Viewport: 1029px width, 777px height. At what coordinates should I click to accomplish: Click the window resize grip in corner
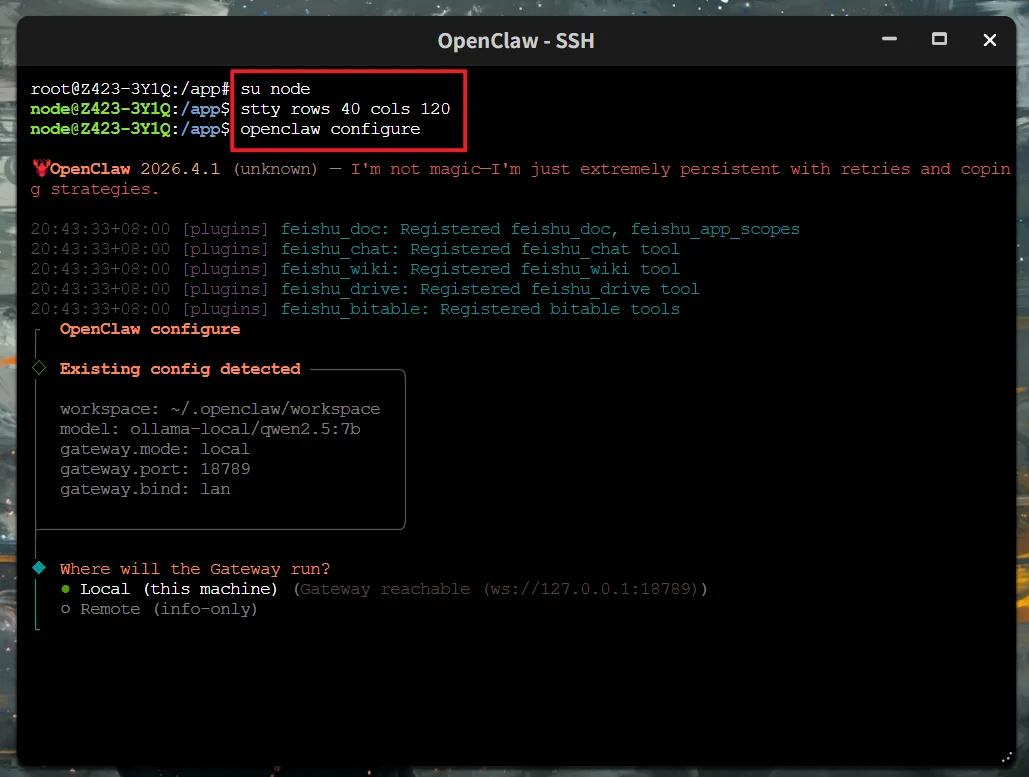(x=1007, y=757)
